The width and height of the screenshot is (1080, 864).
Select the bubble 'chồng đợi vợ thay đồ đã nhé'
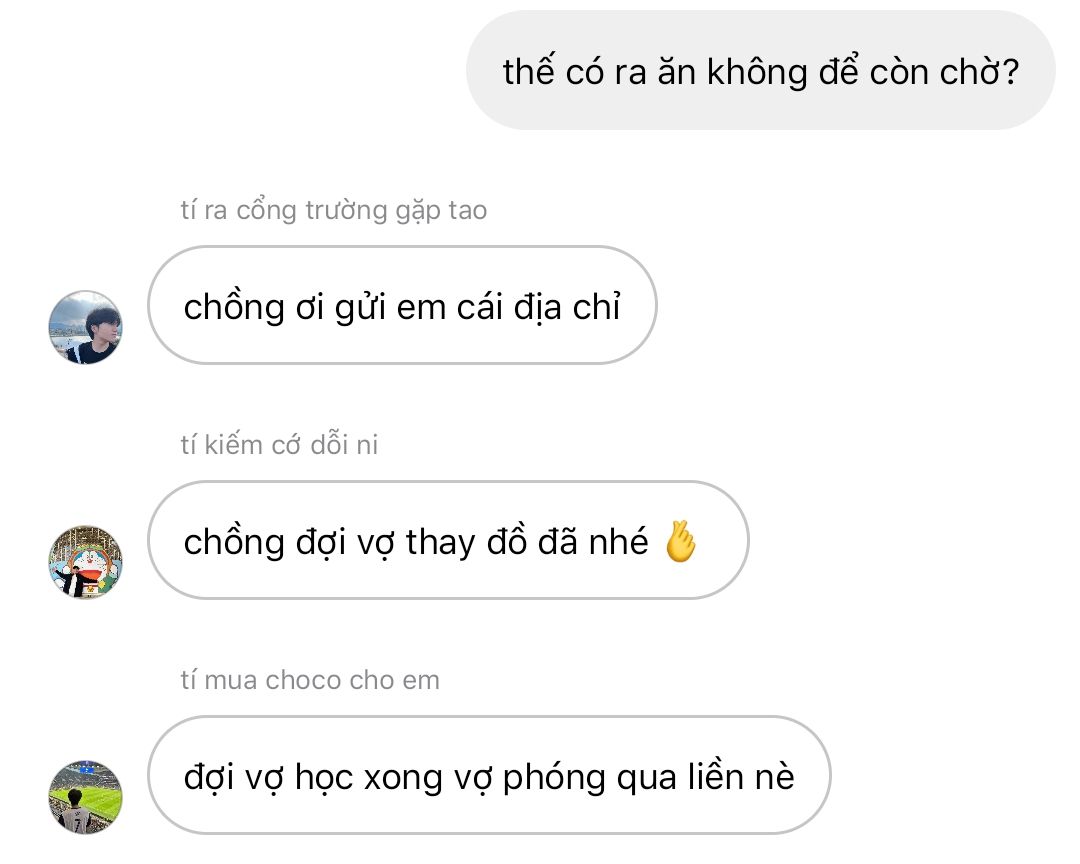coord(448,540)
